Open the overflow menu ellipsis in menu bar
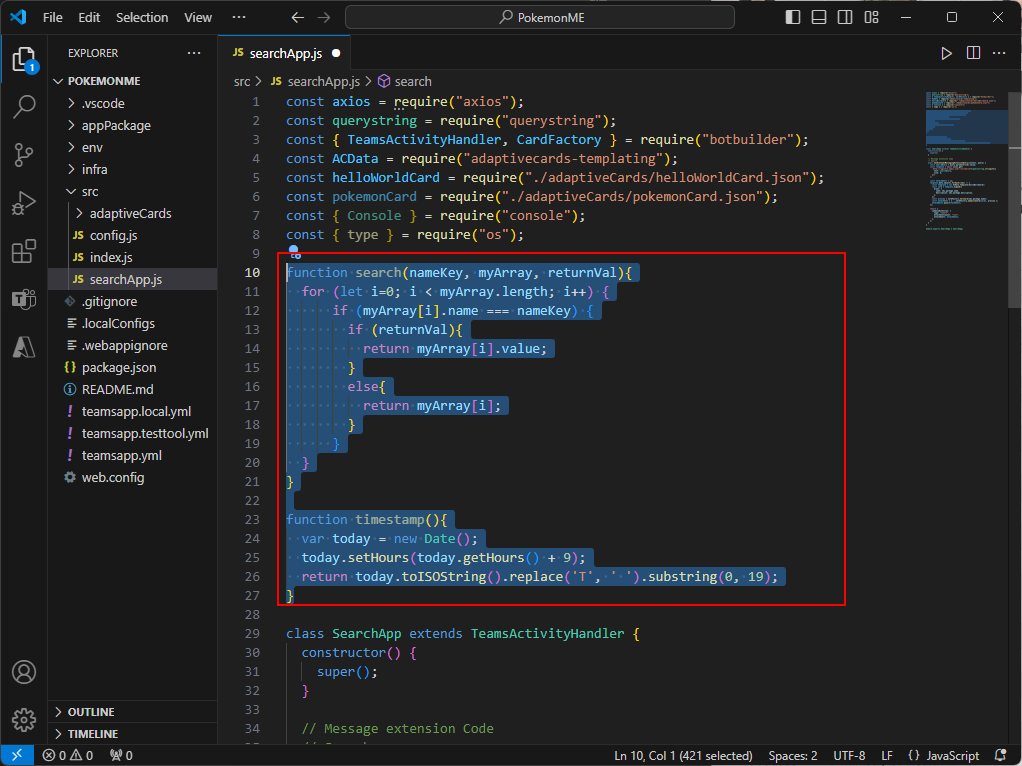This screenshot has width=1022, height=766. tap(239, 18)
